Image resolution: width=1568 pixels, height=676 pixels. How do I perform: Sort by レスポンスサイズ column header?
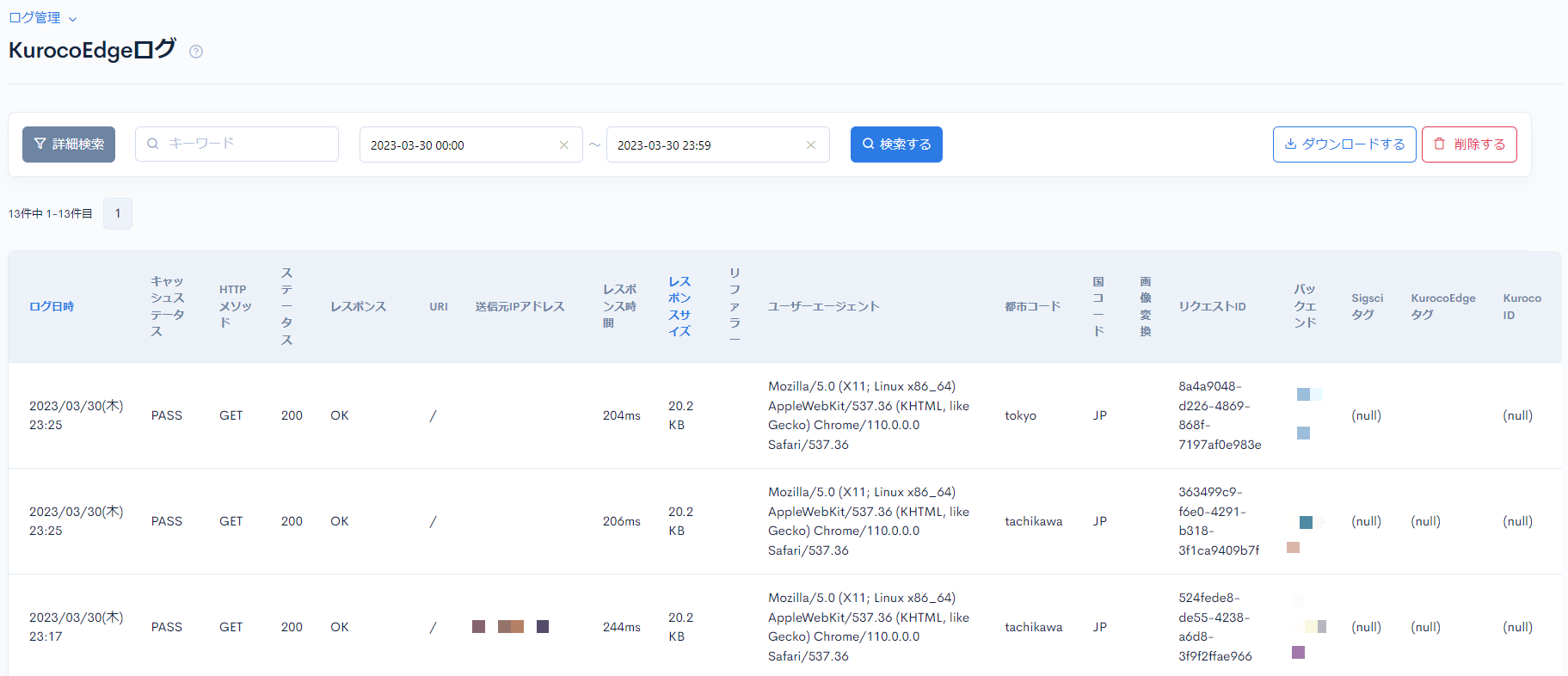(679, 306)
